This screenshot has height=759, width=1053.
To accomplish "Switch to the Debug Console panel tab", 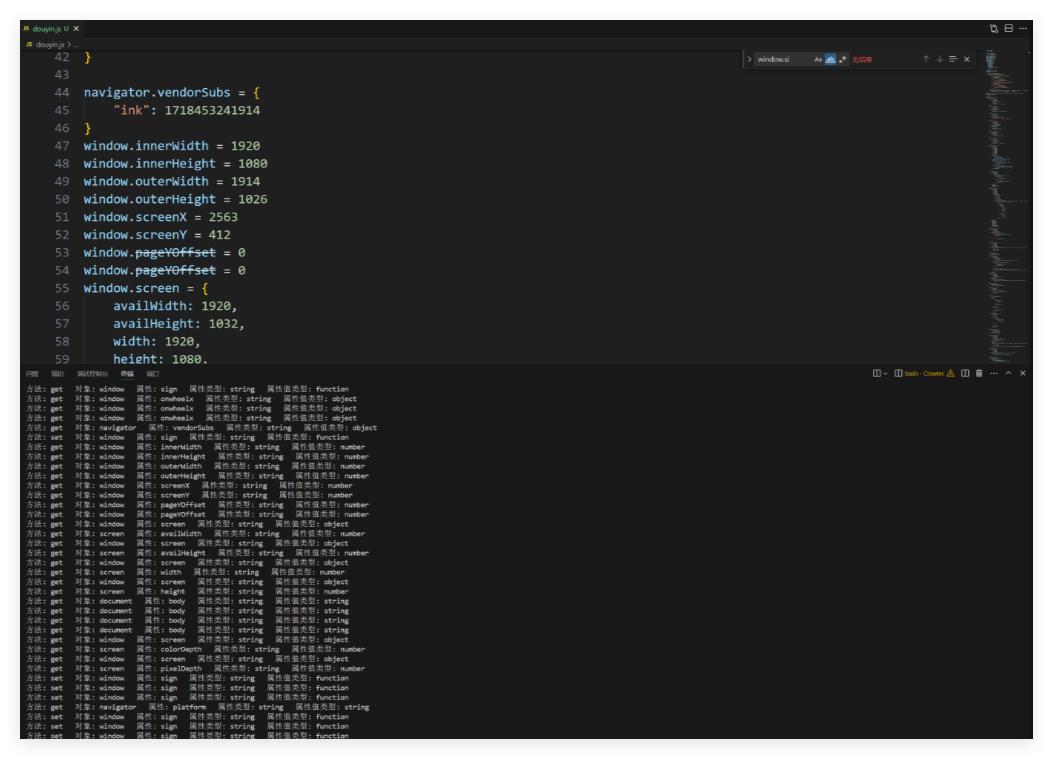I will (93, 374).
